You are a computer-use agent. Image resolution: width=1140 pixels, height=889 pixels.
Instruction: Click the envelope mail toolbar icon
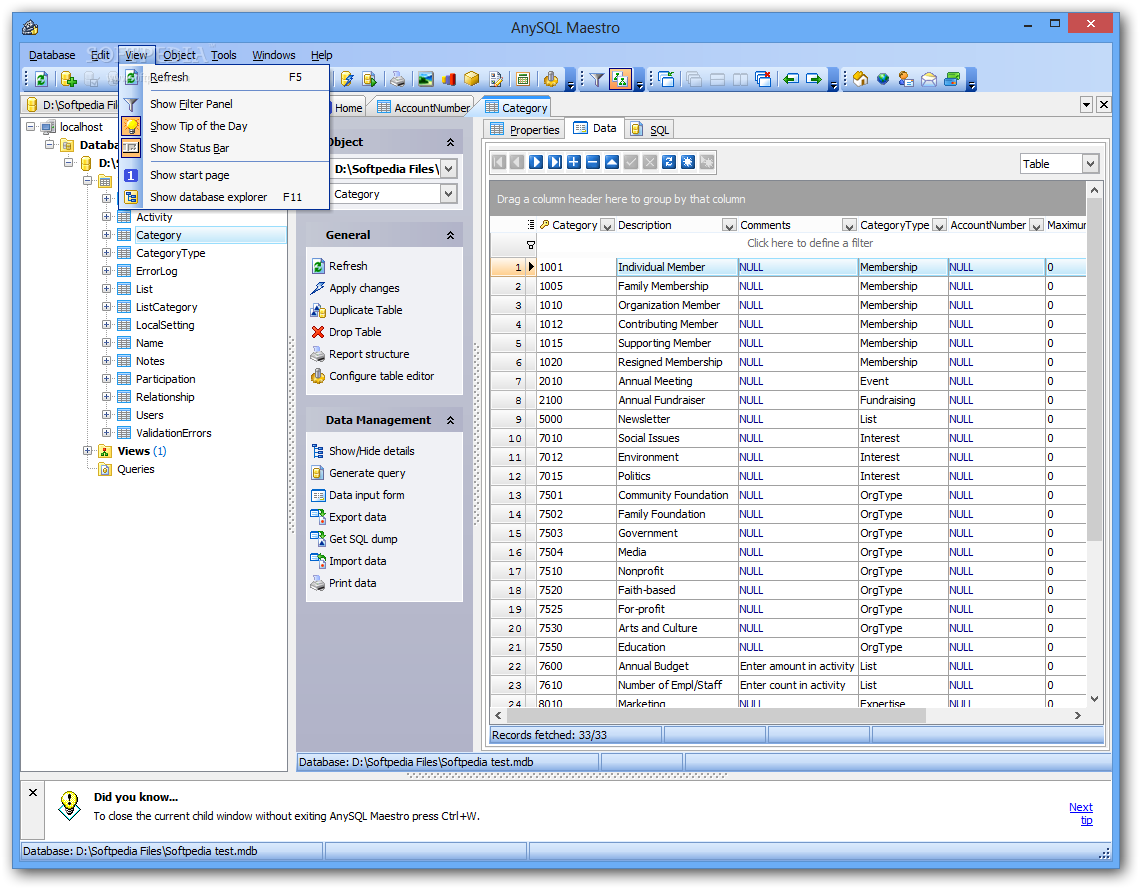pos(929,79)
